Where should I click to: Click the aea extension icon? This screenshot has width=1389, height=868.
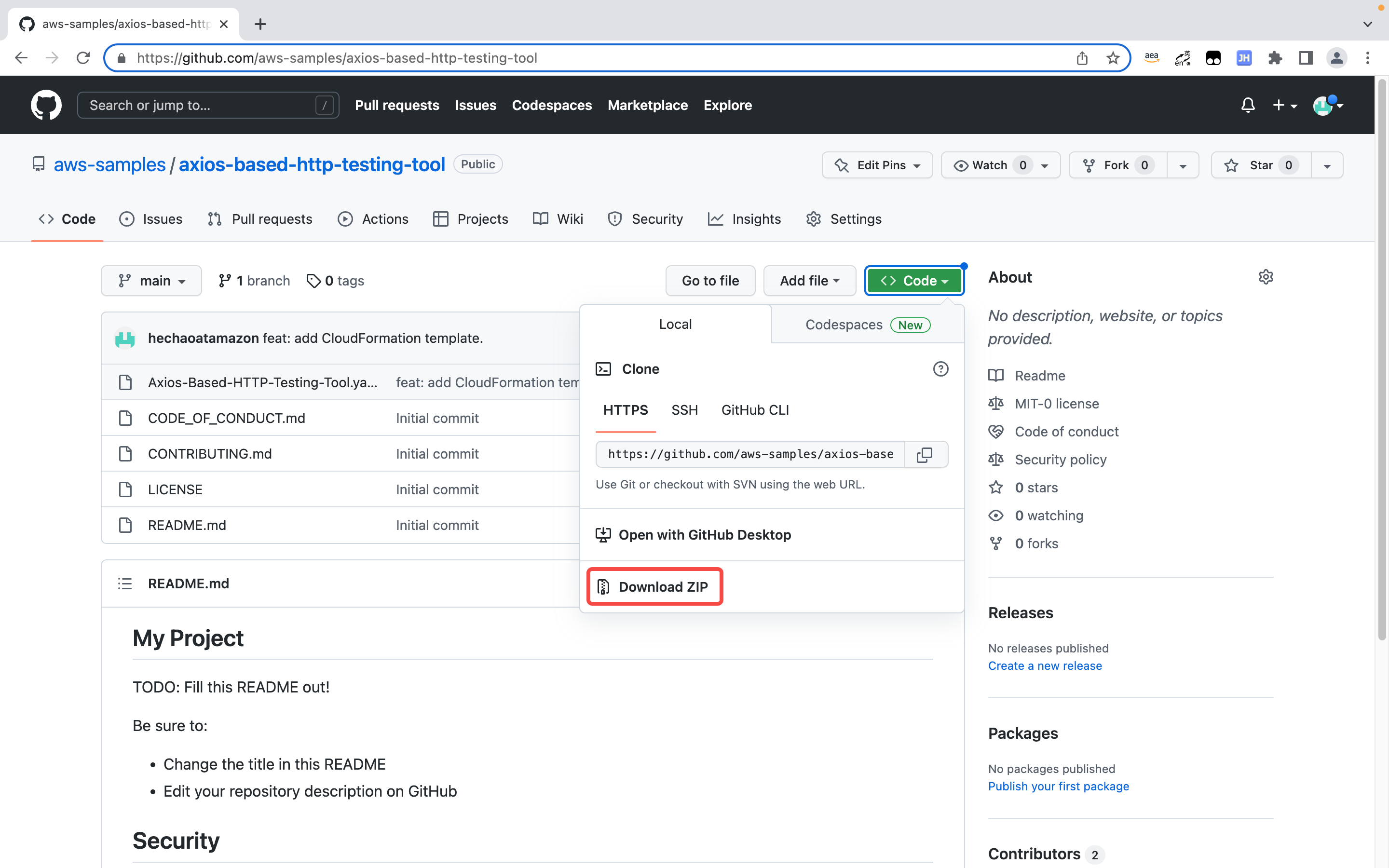pyautogui.click(x=1151, y=58)
